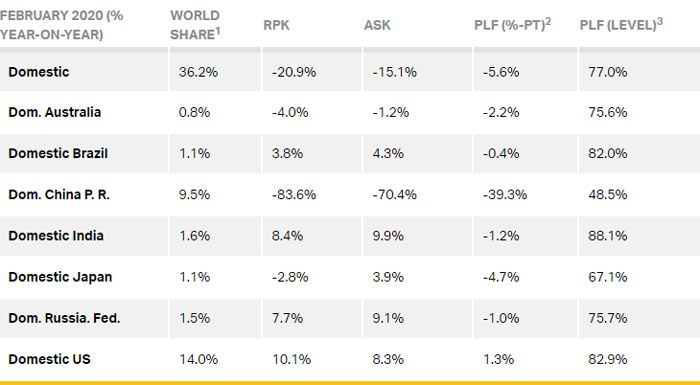700x385 pixels.
Task: Click the 36.2% world share cell
Action: tap(198, 72)
